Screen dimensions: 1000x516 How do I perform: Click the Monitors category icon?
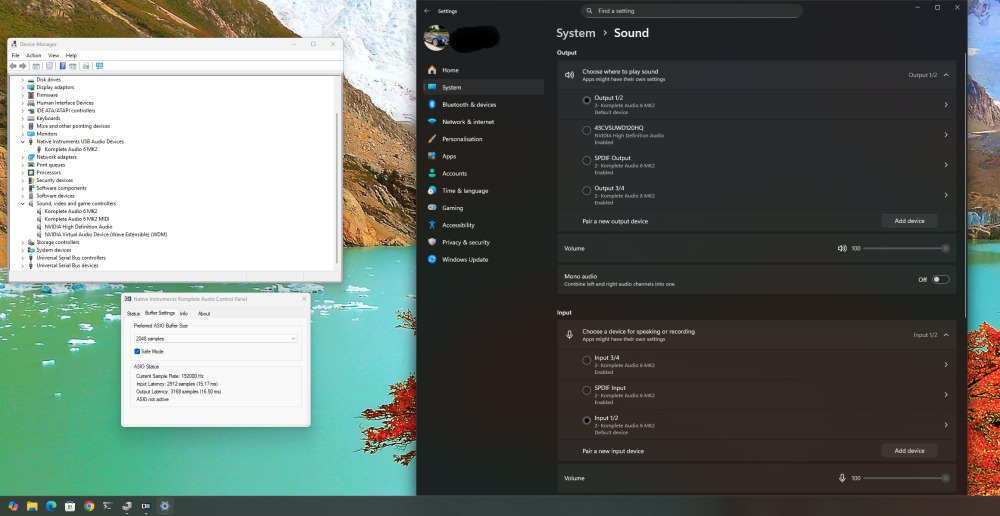31,134
